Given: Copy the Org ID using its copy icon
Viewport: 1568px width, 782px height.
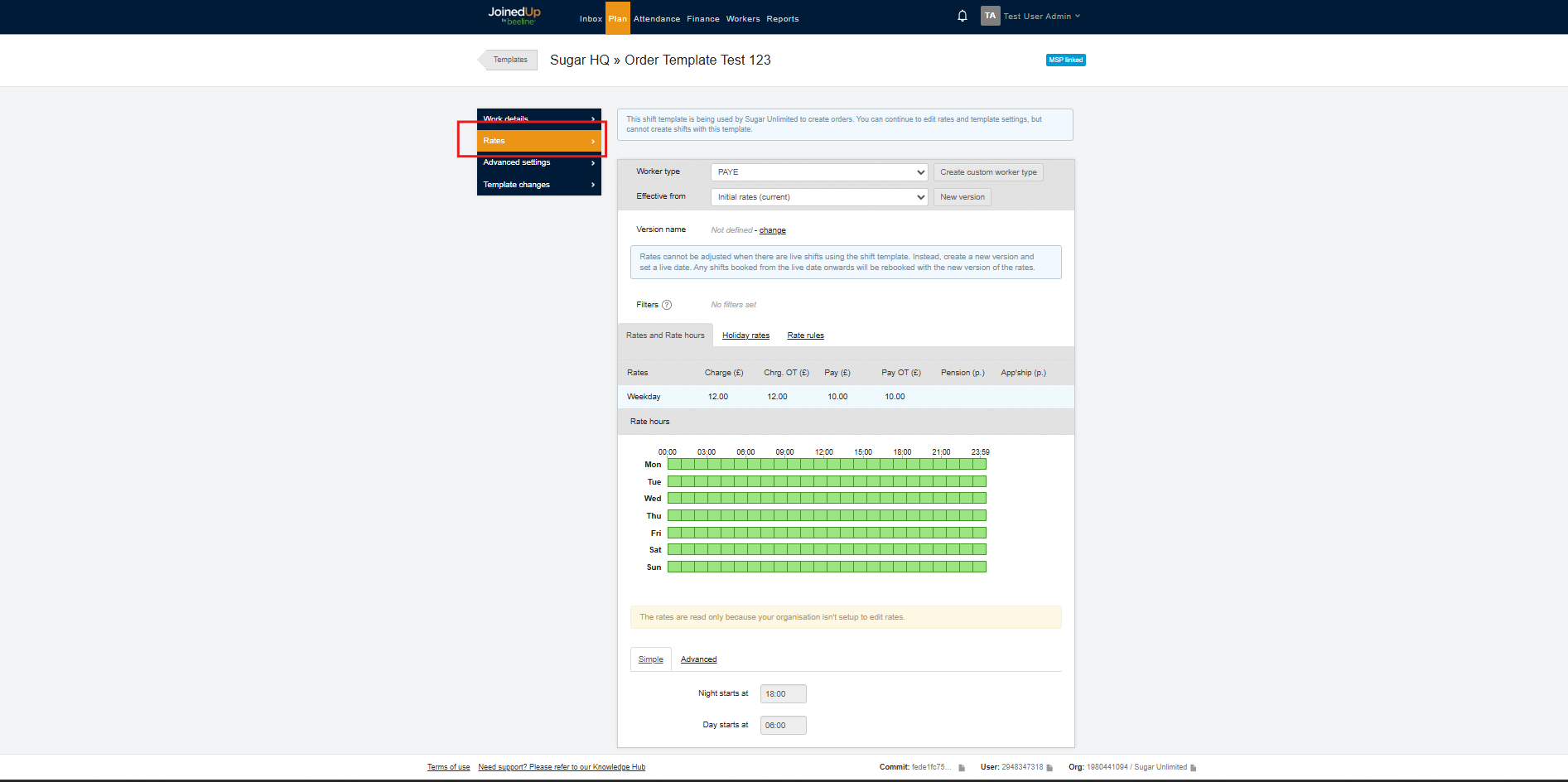Looking at the screenshot, I should (x=1193, y=768).
